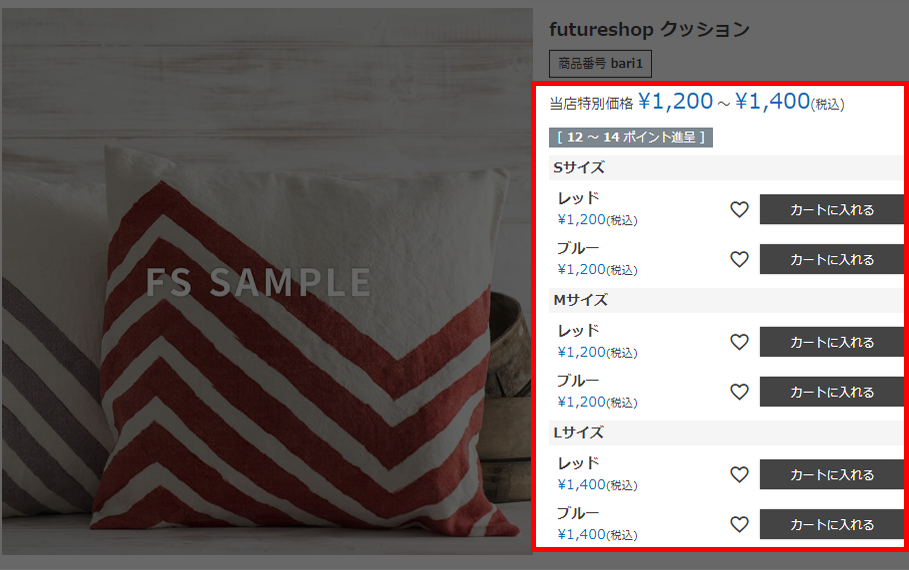Click the Lサイズ section header
The width and height of the screenshot is (909, 570).
(x=726, y=433)
